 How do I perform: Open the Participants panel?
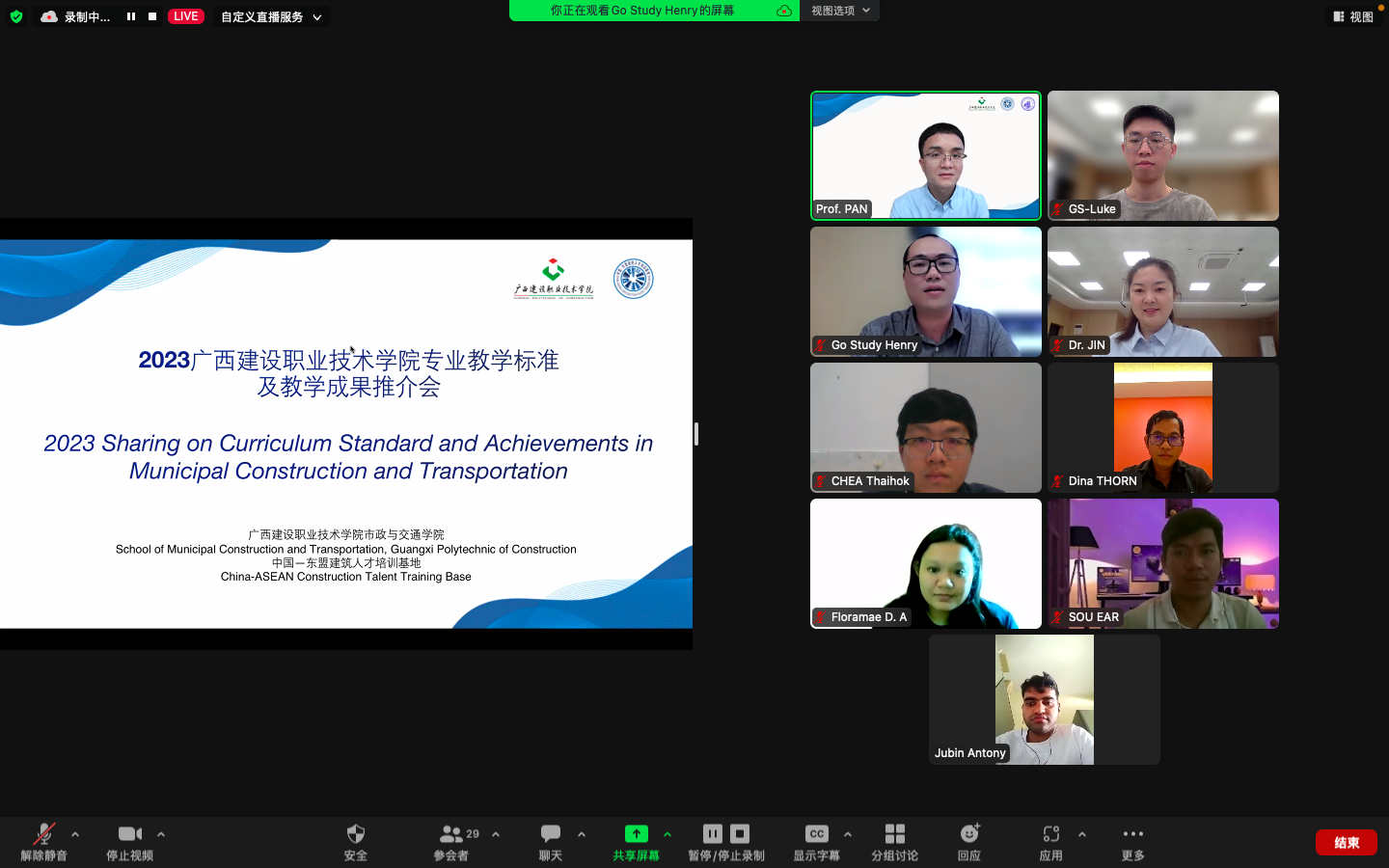coord(450,834)
